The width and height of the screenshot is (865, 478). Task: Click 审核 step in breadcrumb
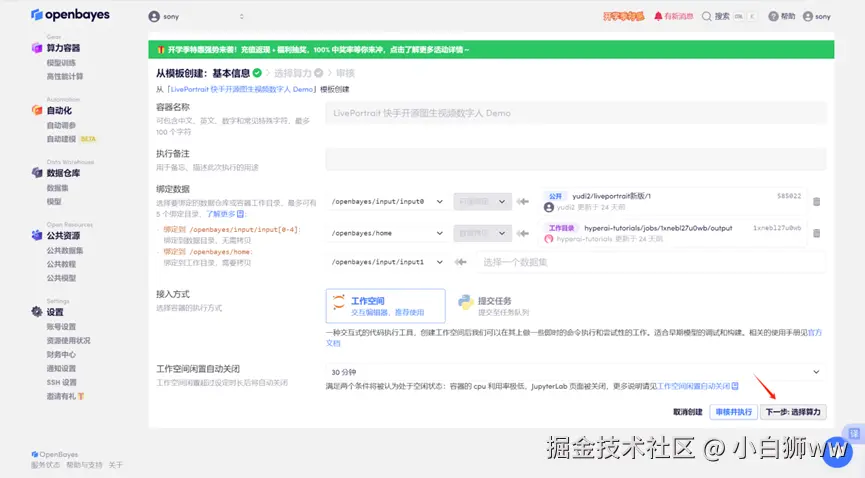[345, 73]
